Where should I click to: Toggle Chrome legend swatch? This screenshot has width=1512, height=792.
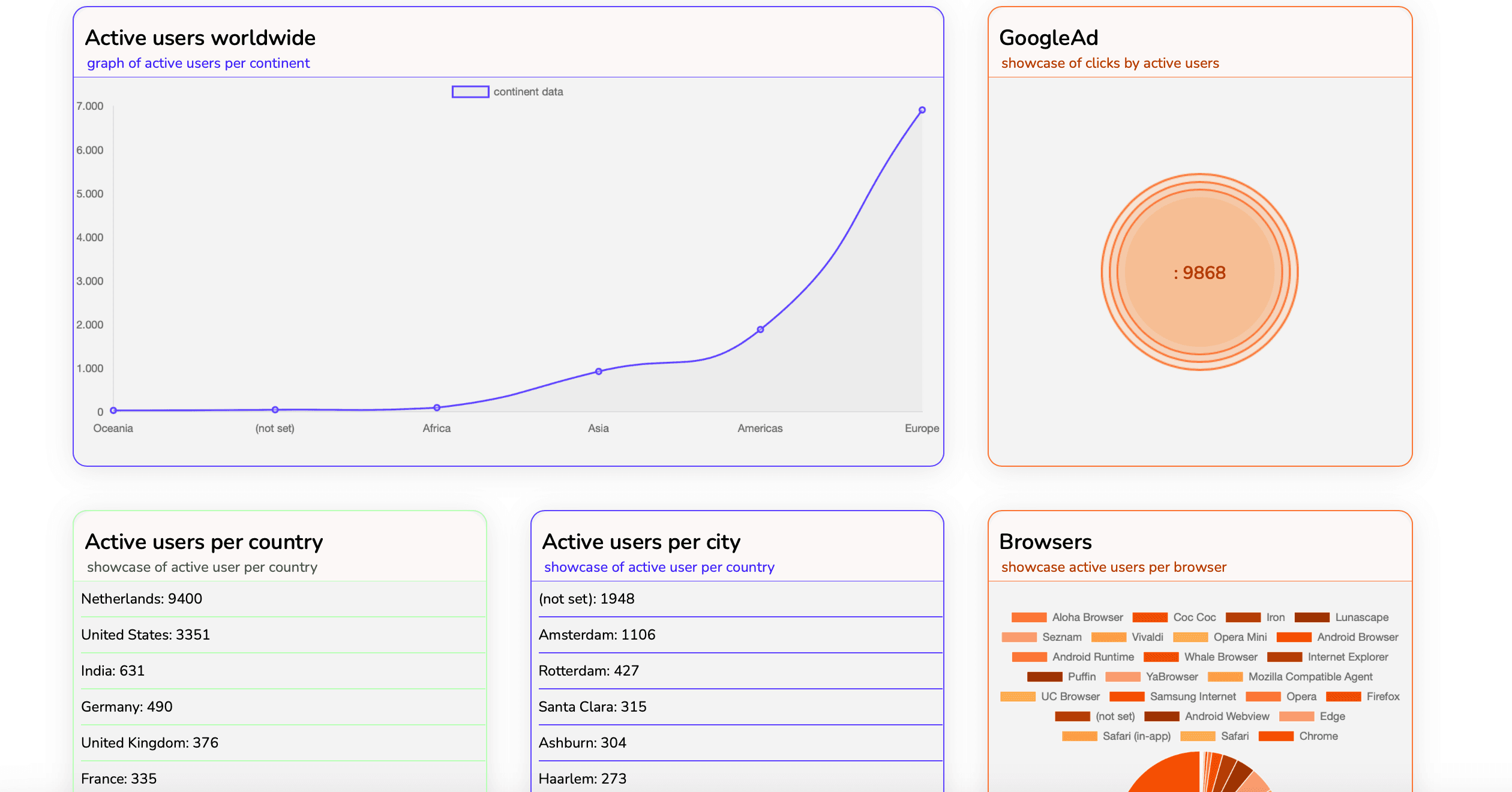(1276, 736)
